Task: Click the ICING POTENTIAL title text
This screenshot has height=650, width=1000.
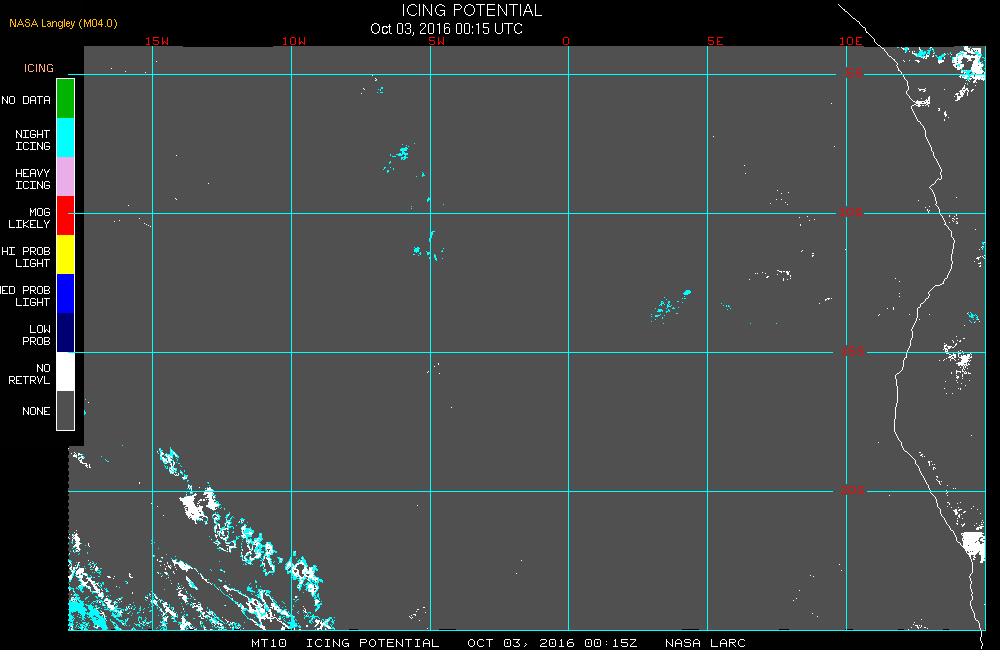Action: click(471, 10)
